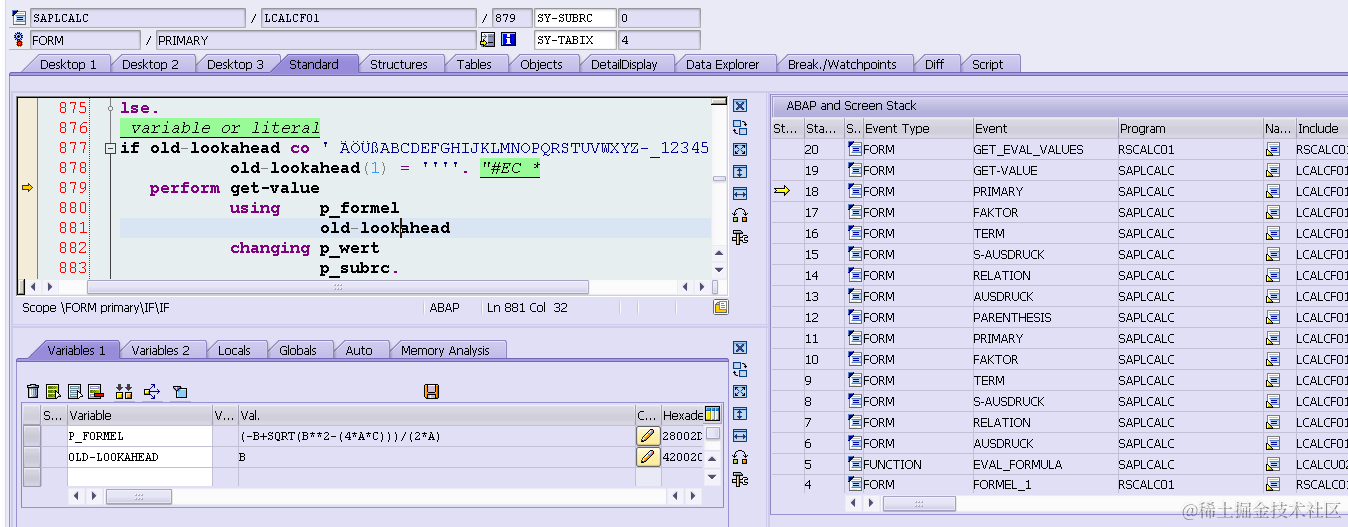Click the Variable column header
The image size is (1348, 527).
coord(139,415)
